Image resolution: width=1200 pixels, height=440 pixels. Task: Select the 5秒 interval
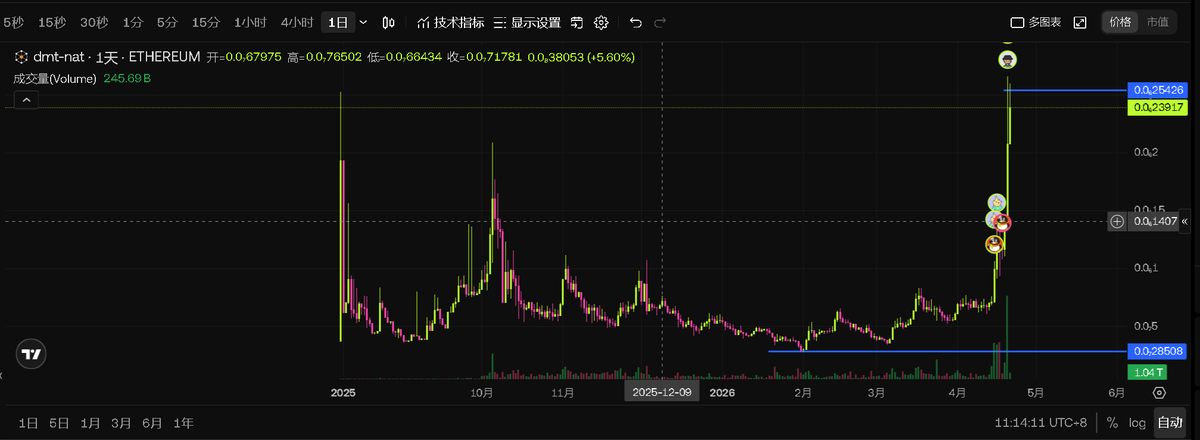[x=14, y=22]
